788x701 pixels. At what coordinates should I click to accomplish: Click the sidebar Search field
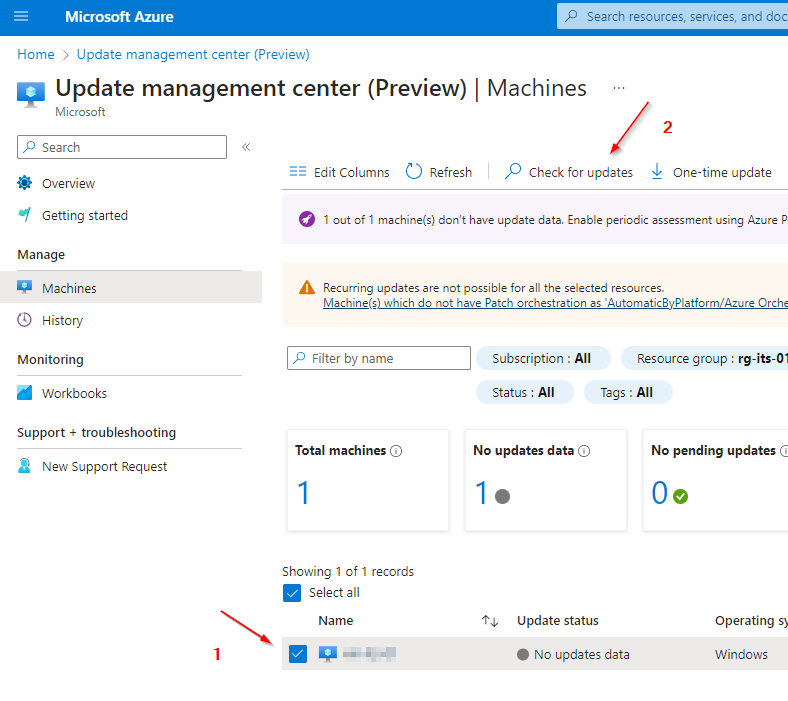click(122, 147)
